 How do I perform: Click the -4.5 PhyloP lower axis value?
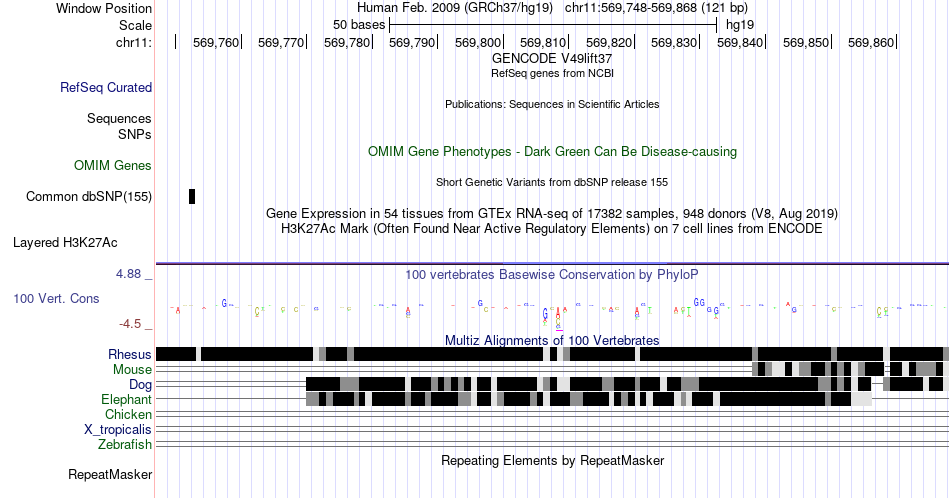pyautogui.click(x=130, y=324)
